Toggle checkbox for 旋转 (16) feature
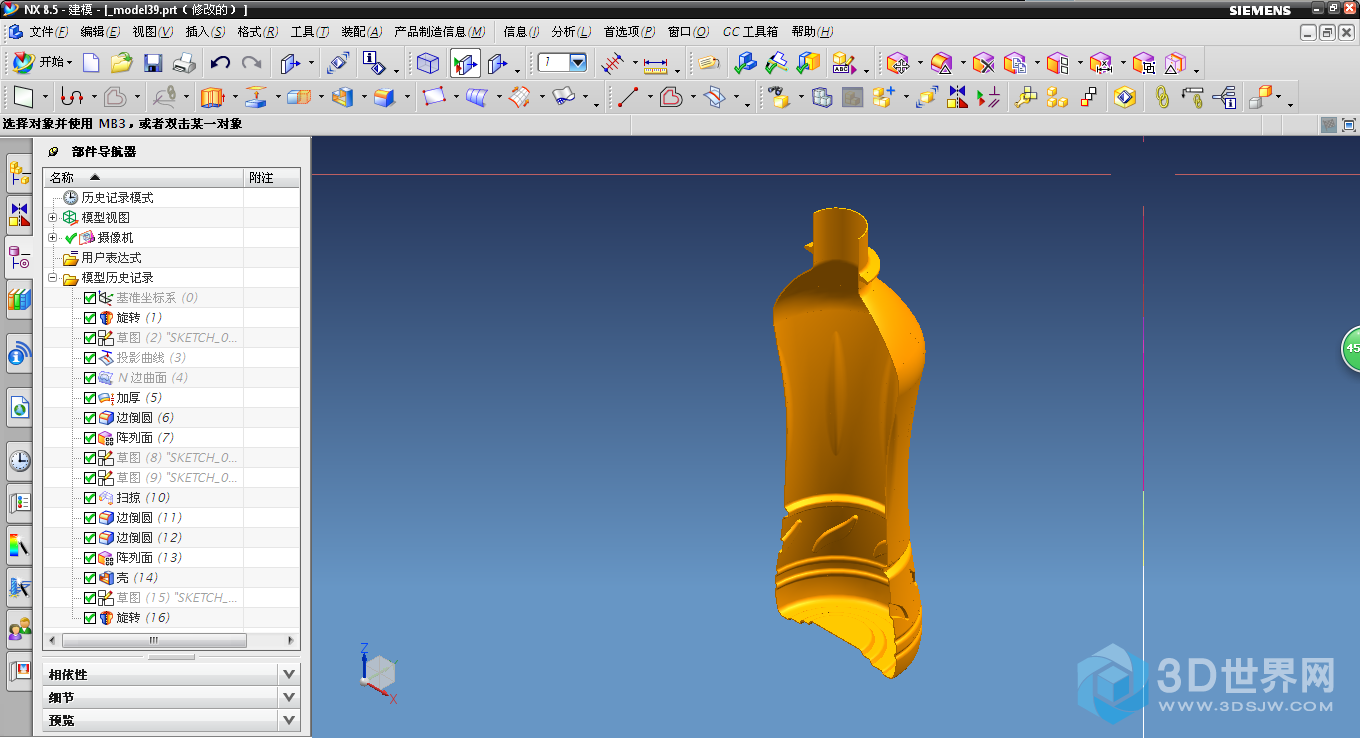This screenshot has width=1360, height=738. tap(90, 618)
